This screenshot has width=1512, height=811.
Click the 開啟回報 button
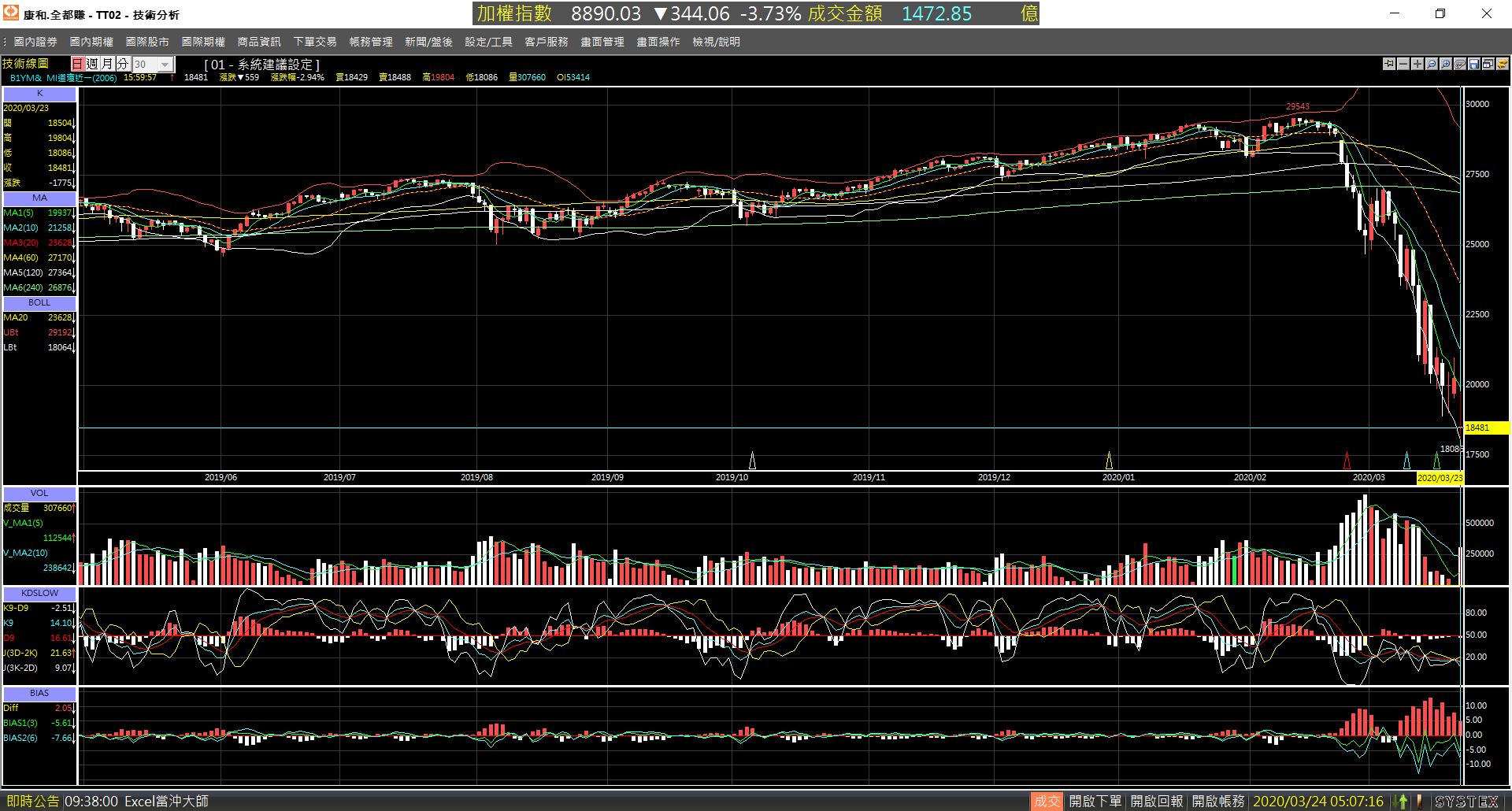[x=1156, y=802]
